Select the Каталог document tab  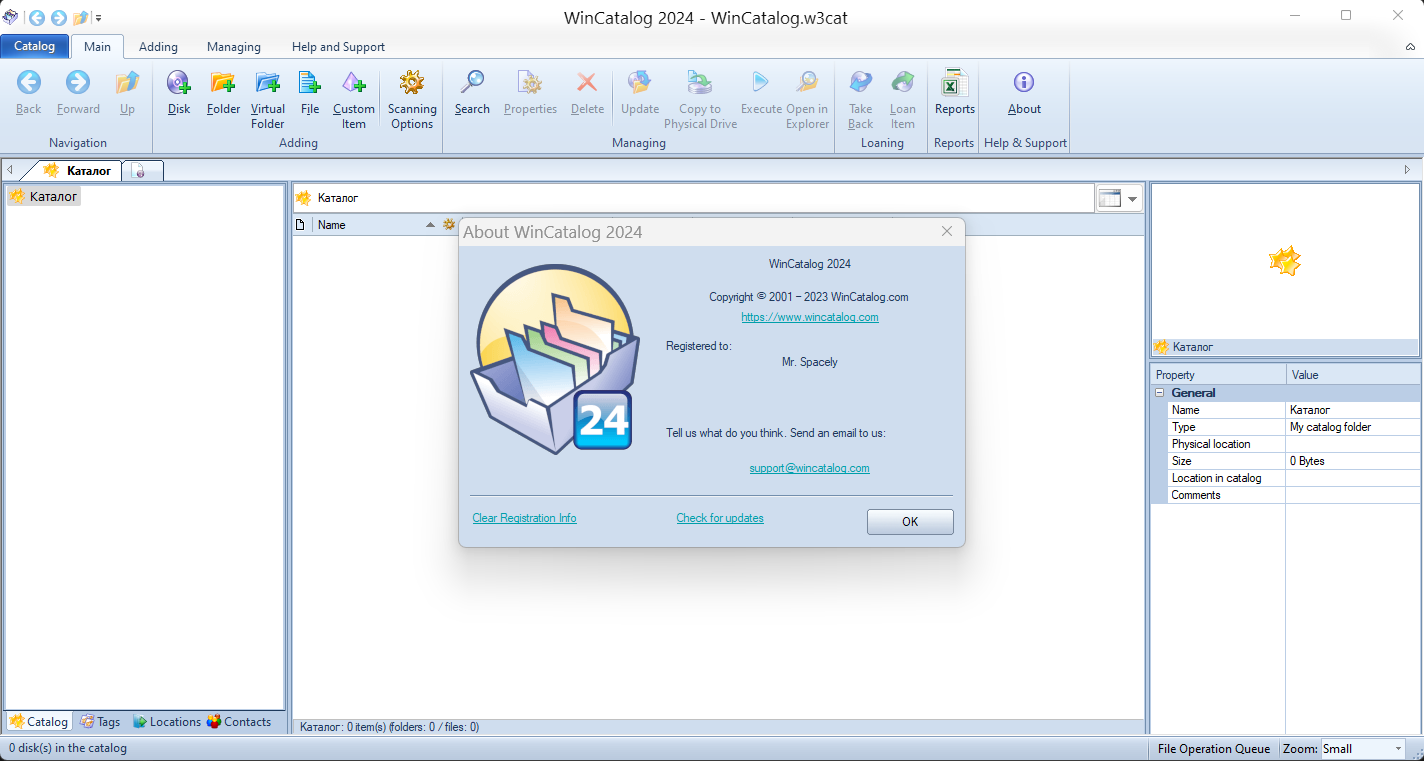point(78,171)
